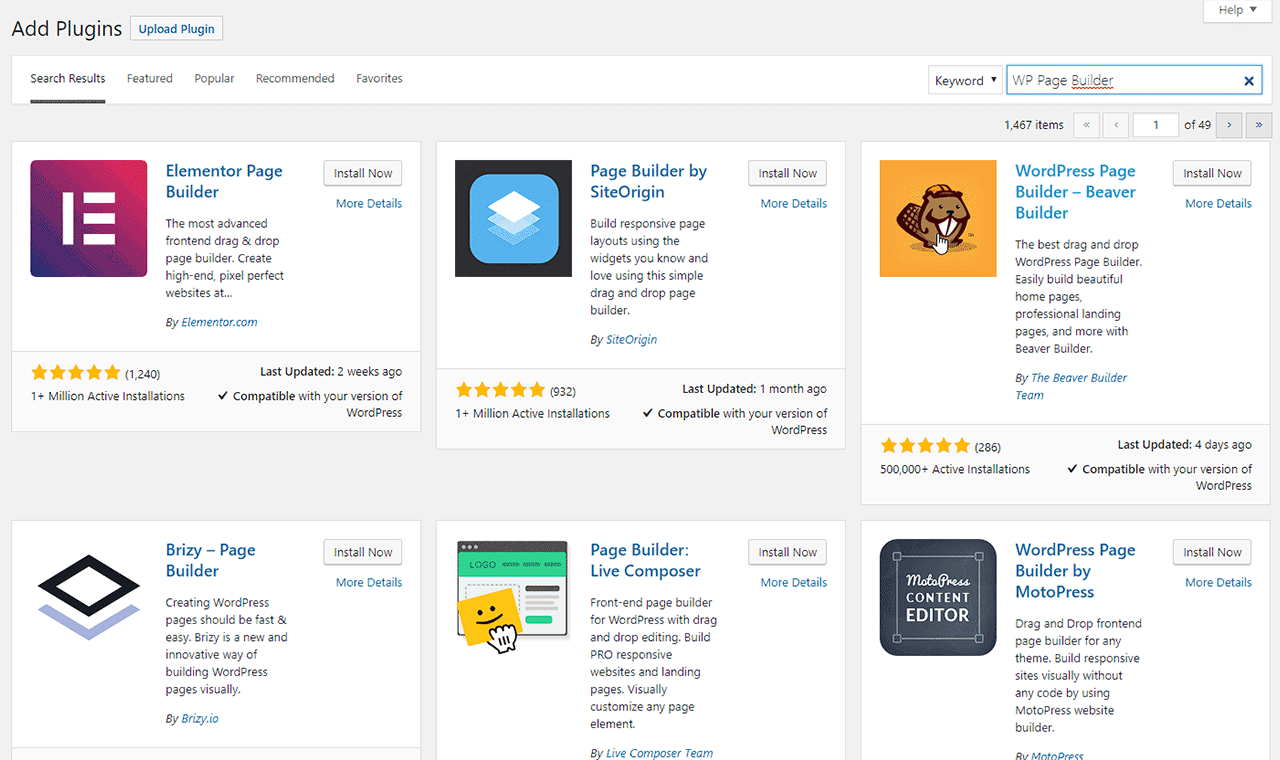Install the Beaver Builder plugin
The width and height of the screenshot is (1280, 760).
pyautogui.click(x=1212, y=173)
